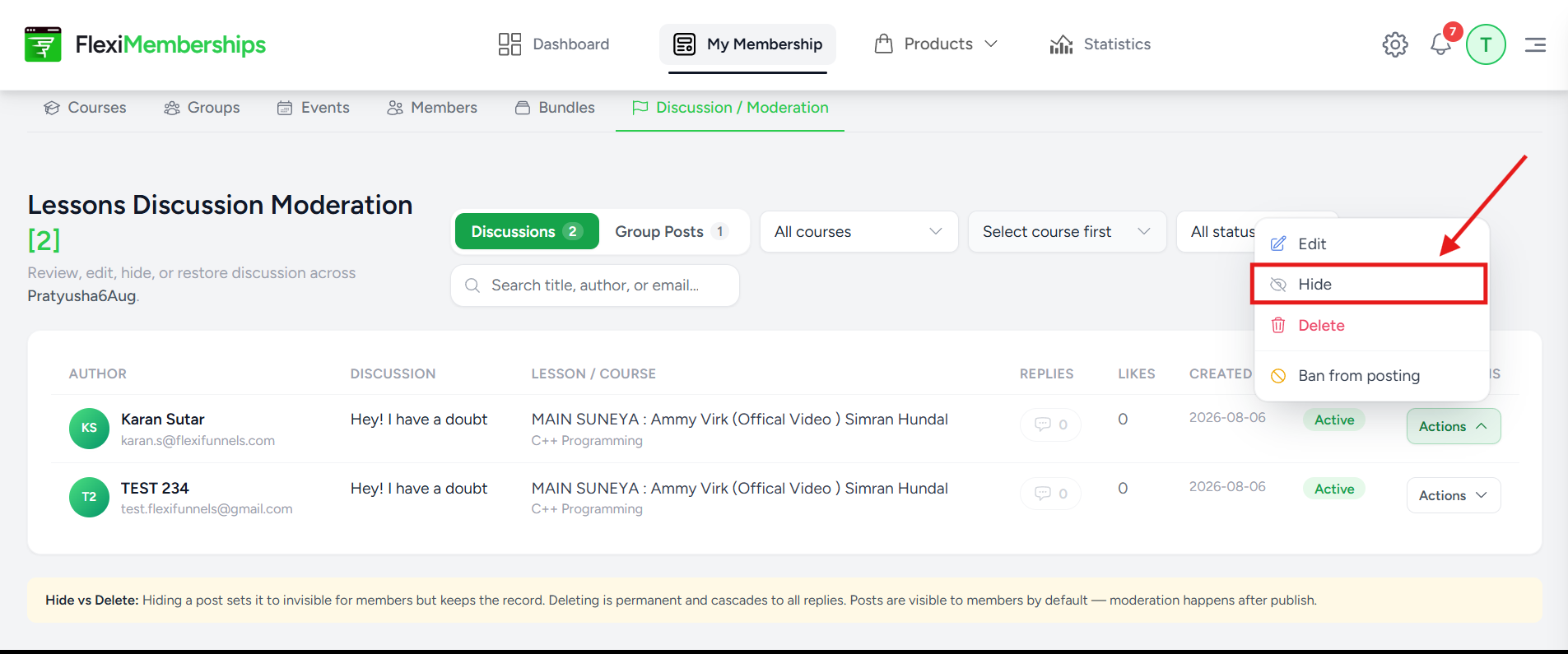Choose Ban from posting option

tap(1371, 376)
